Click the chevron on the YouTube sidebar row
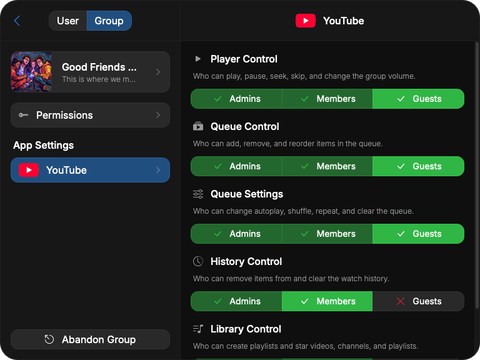Viewport: 480px width, 360px height. [158, 170]
